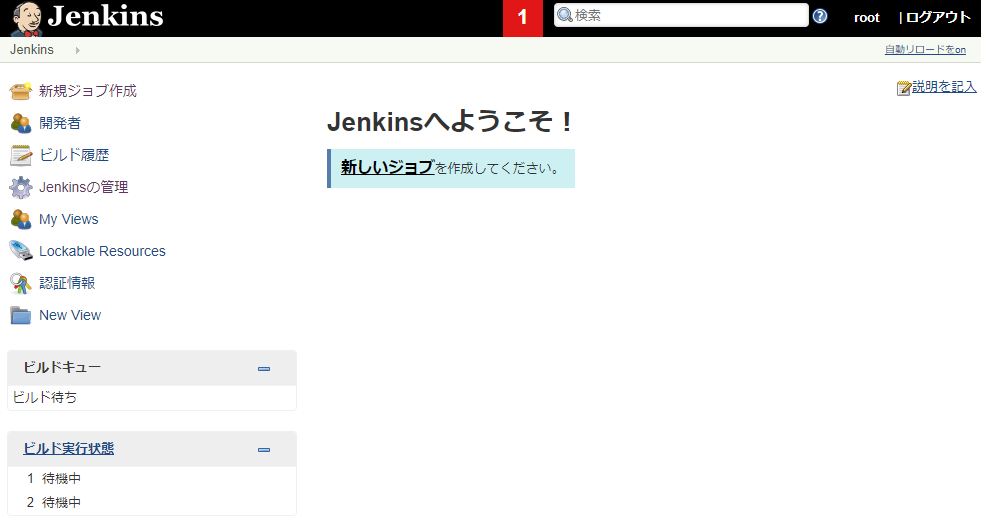Image resolution: width=981 pixels, height=528 pixels.
Task: Click the ビルド待ち queue status text
Action: click(45, 397)
